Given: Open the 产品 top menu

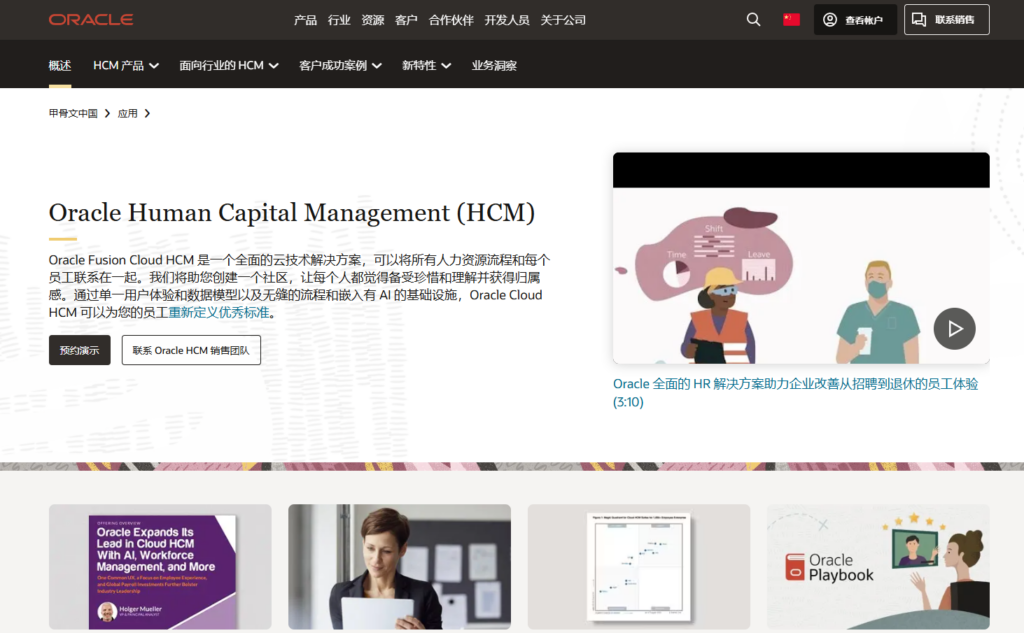Looking at the screenshot, I should pyautogui.click(x=305, y=20).
